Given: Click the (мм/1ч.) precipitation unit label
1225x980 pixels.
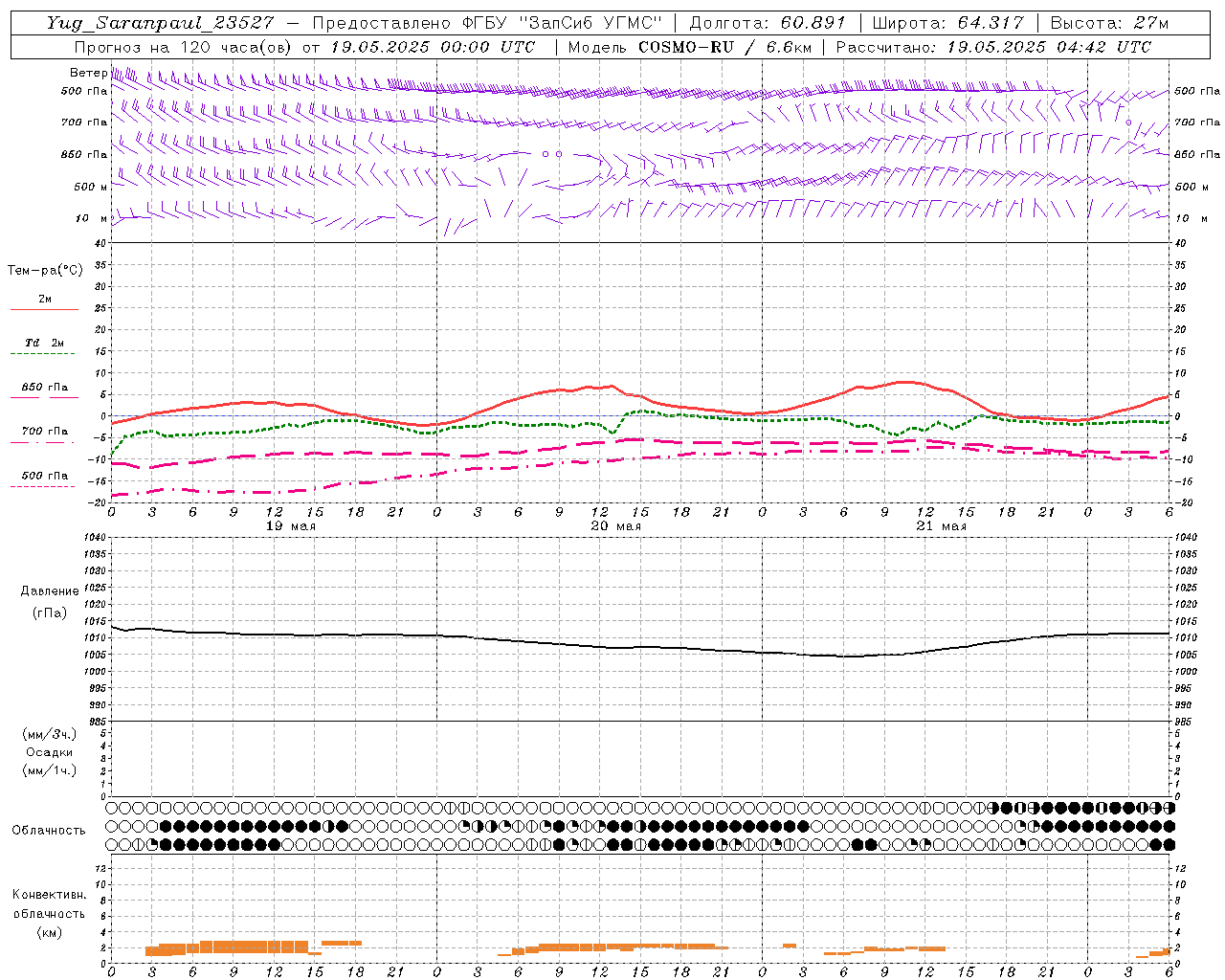Looking at the screenshot, I should (x=50, y=770).
